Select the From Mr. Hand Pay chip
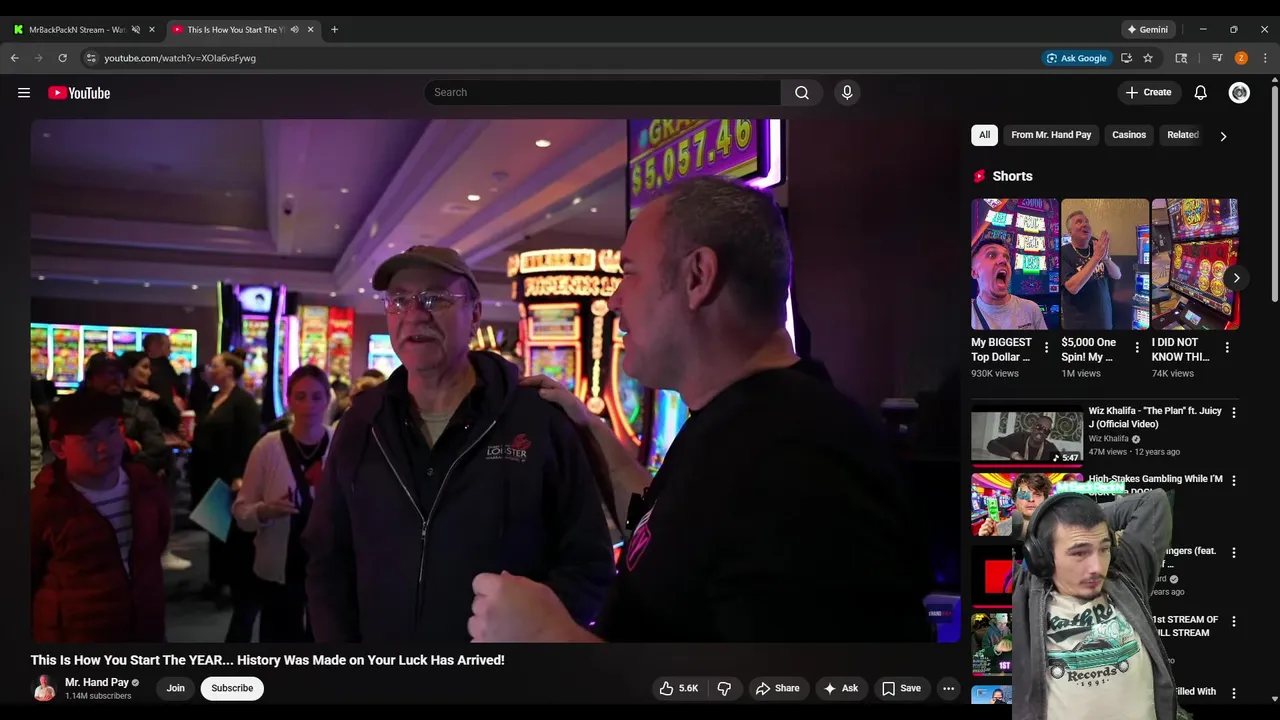Image resolution: width=1280 pixels, height=720 pixels. 1051,135
